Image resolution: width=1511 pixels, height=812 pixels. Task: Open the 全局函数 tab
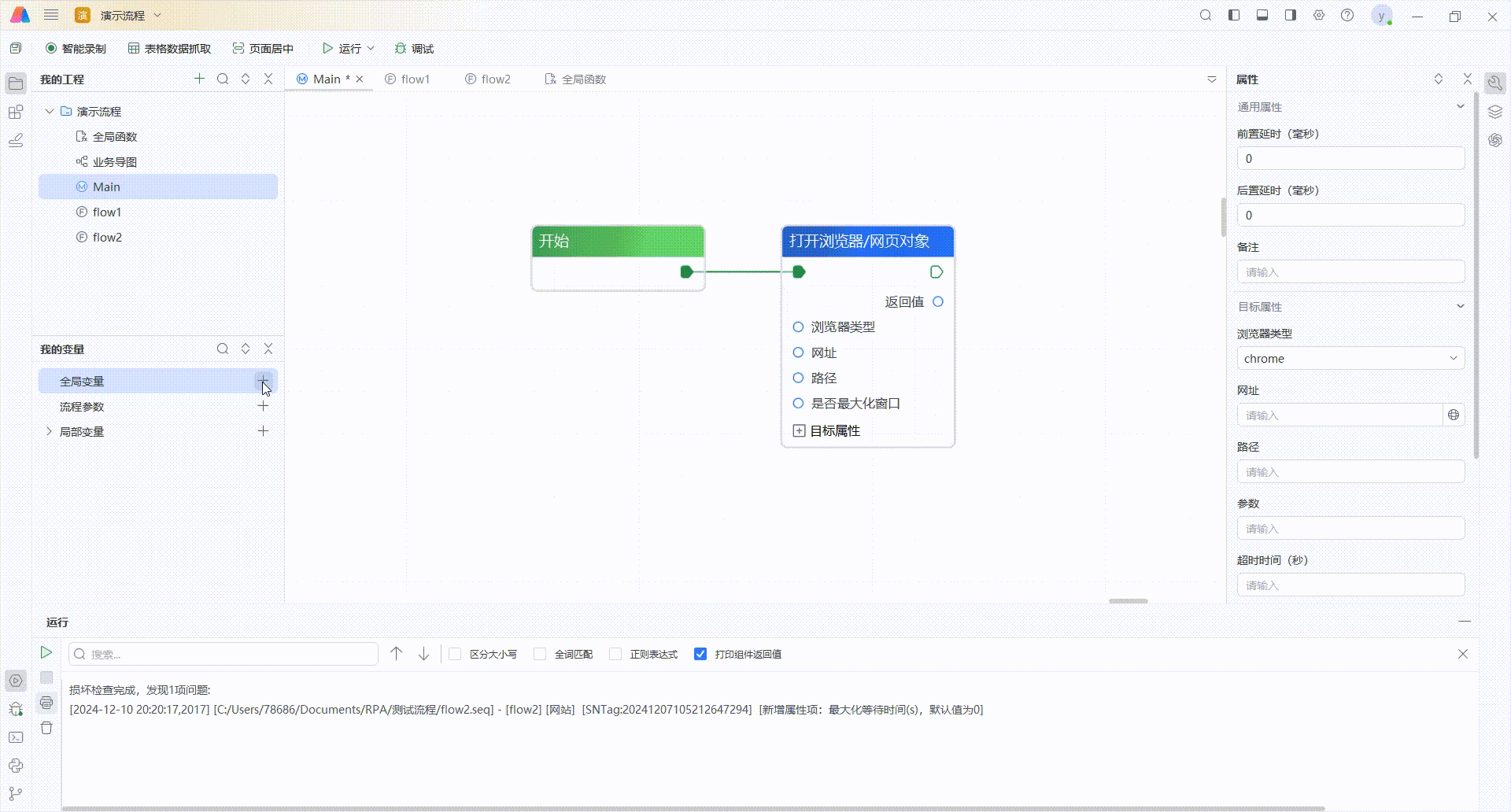tap(582, 79)
